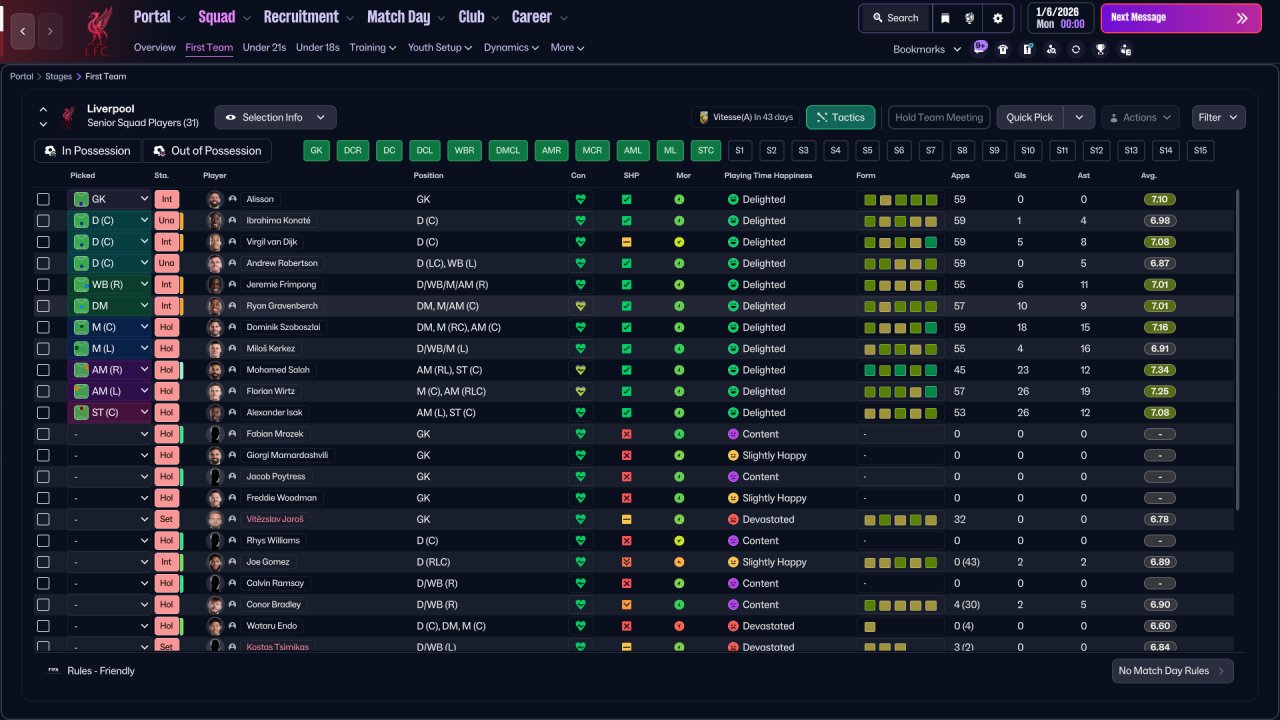1280x720 pixels.
Task: Open the Tactics button
Action: 840,117
